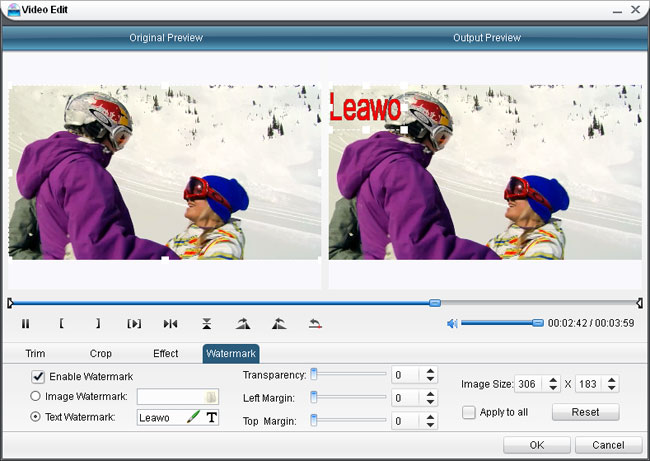The image size is (650, 461).
Task: Decrease image height 183 with down arrow
Action: tap(612, 388)
